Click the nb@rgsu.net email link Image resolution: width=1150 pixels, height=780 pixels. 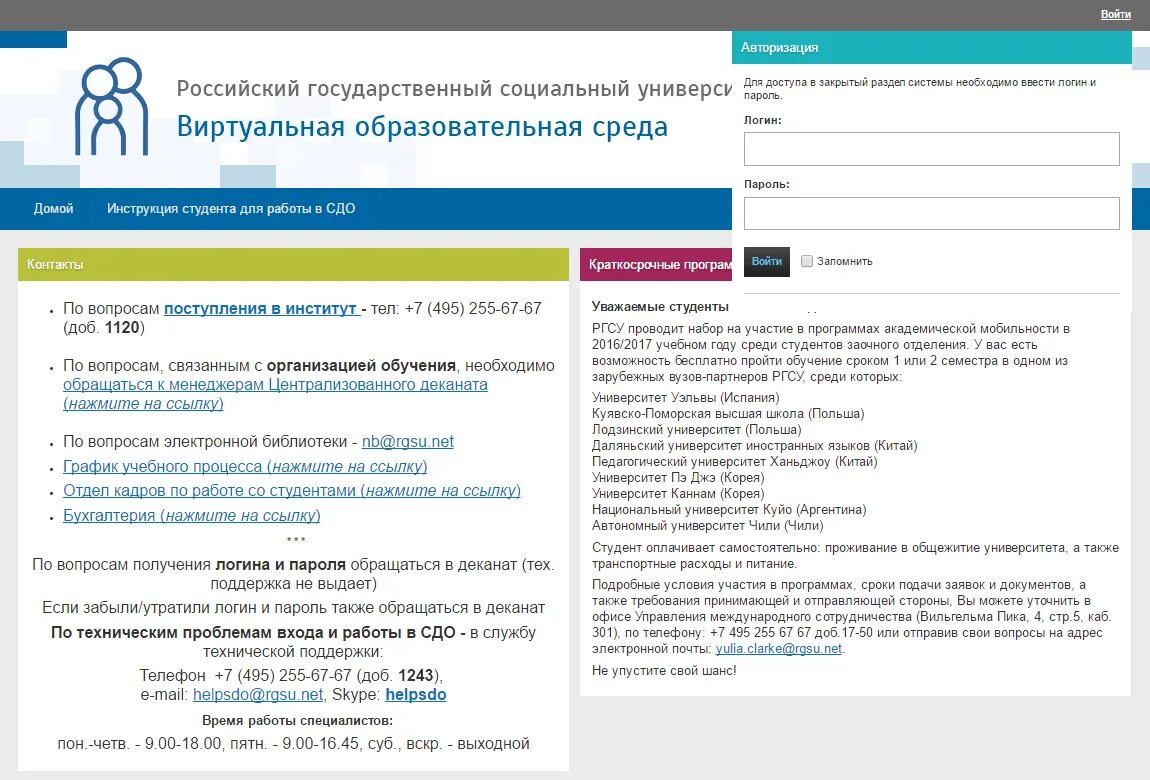pyautogui.click(x=408, y=442)
